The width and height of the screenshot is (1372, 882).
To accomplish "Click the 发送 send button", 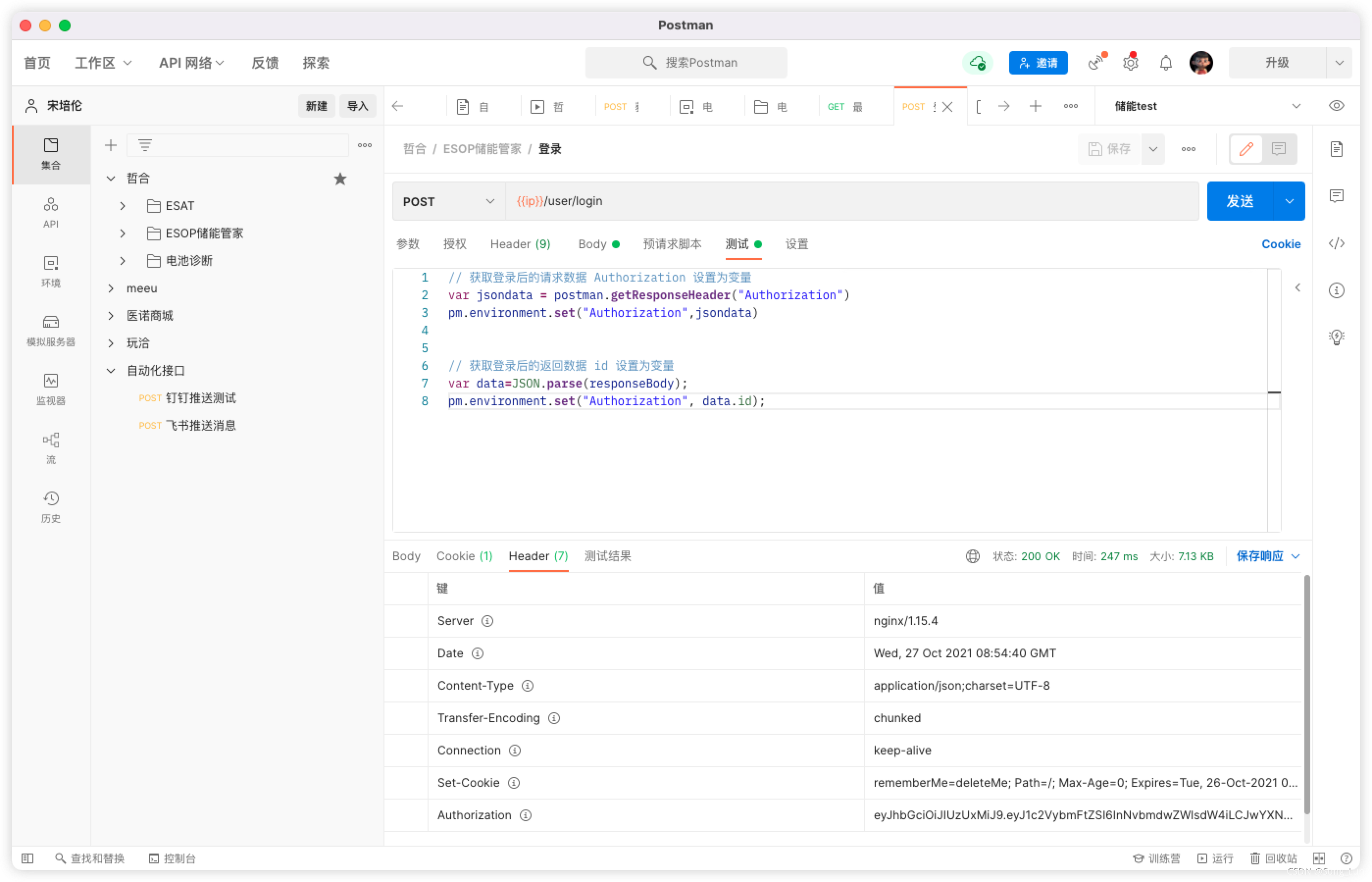I will pyautogui.click(x=1239, y=201).
